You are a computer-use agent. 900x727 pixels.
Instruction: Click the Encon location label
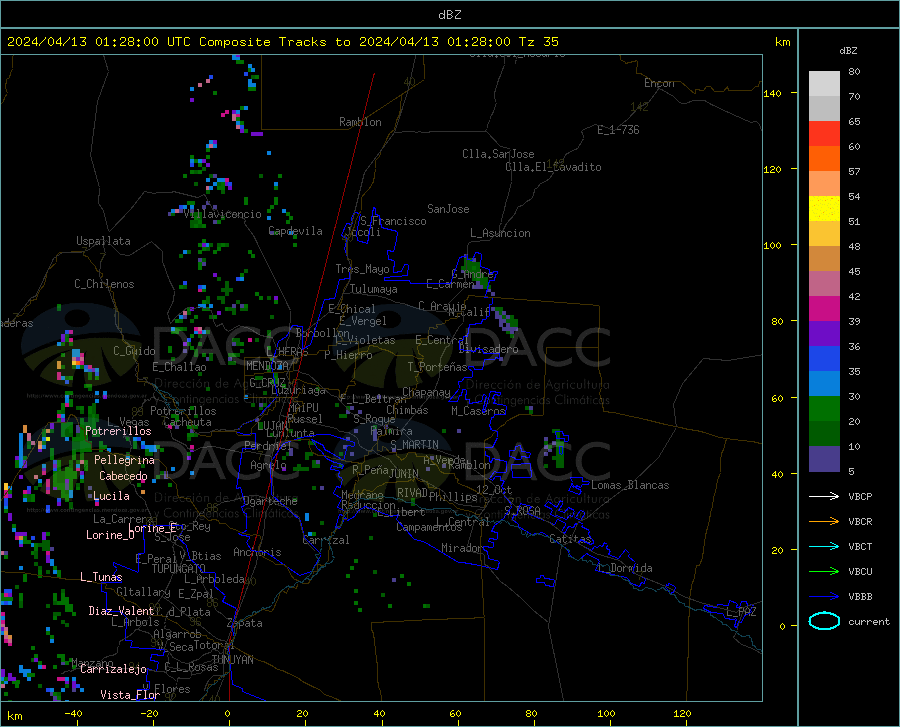click(659, 83)
